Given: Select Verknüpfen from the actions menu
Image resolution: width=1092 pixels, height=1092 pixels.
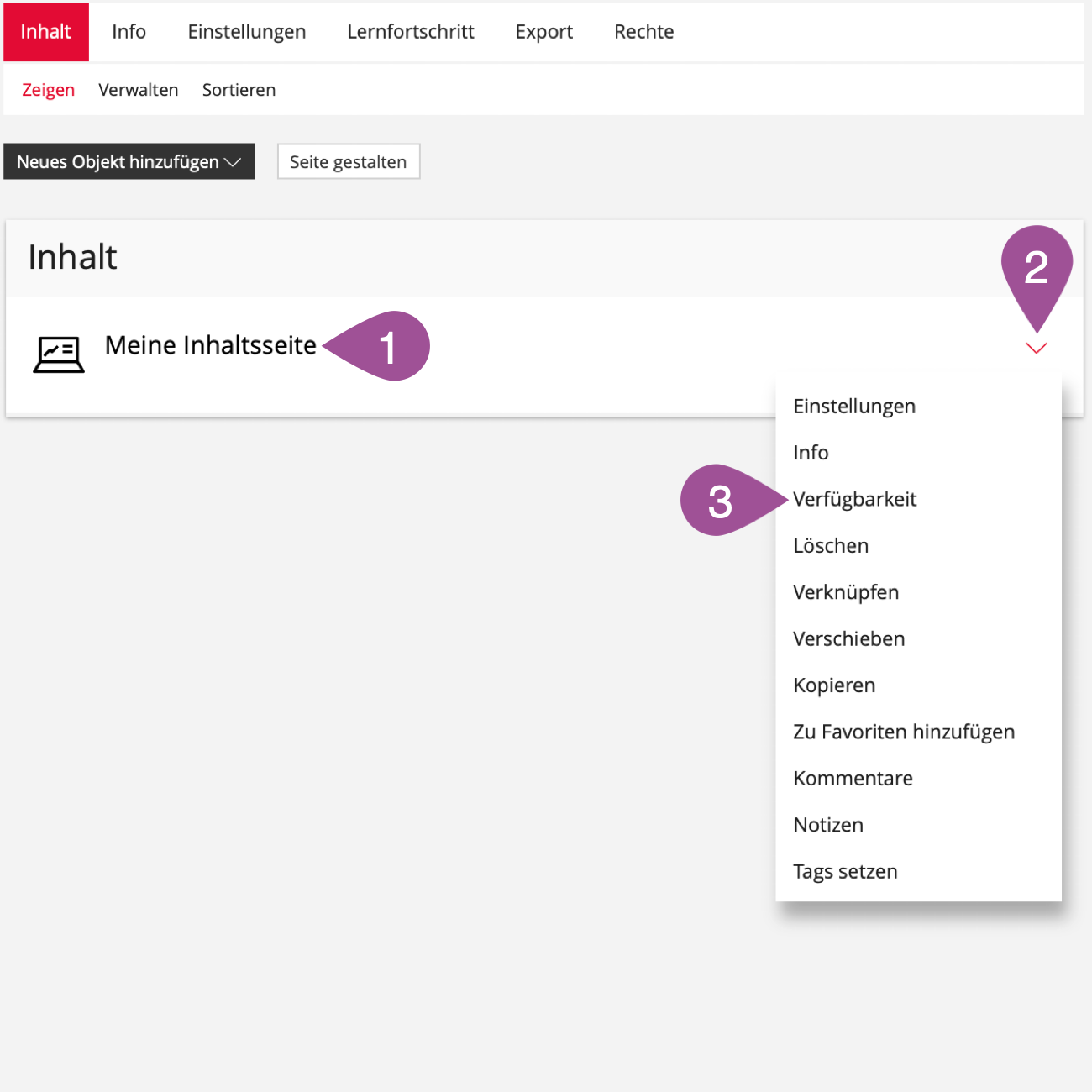Looking at the screenshot, I should pos(846,592).
